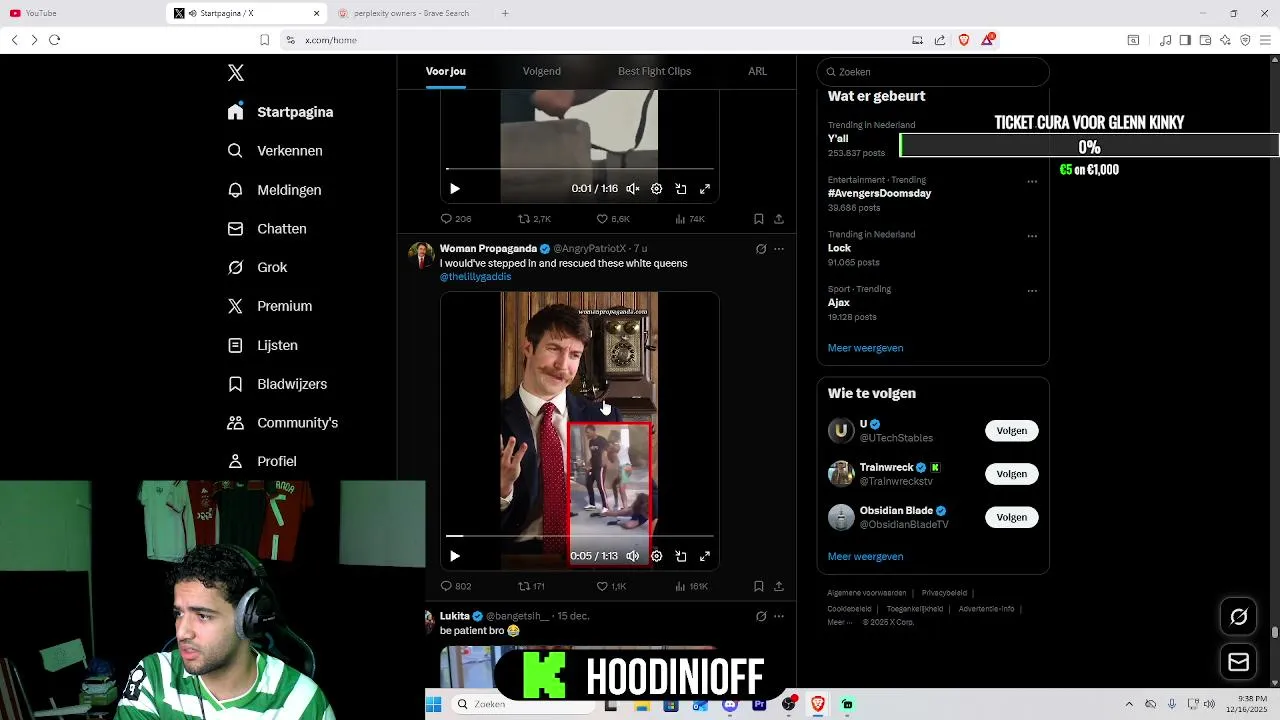Unmute the Woman Propaganda video
This screenshot has height=720, width=1280.
(x=633, y=556)
